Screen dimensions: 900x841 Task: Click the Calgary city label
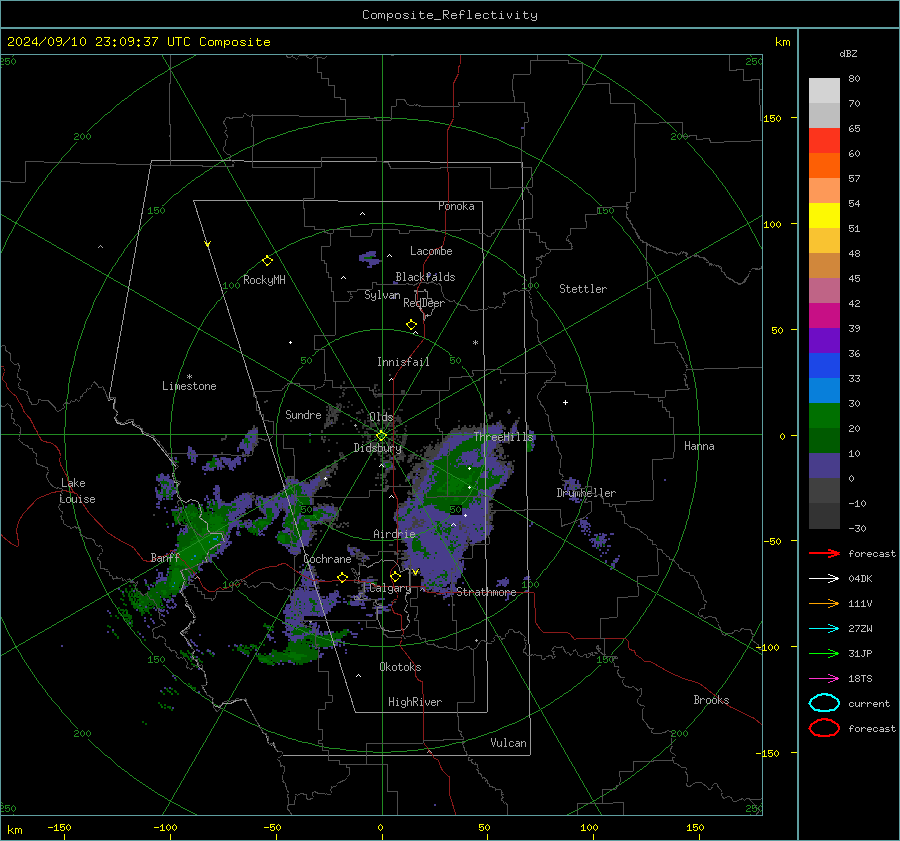[390, 588]
